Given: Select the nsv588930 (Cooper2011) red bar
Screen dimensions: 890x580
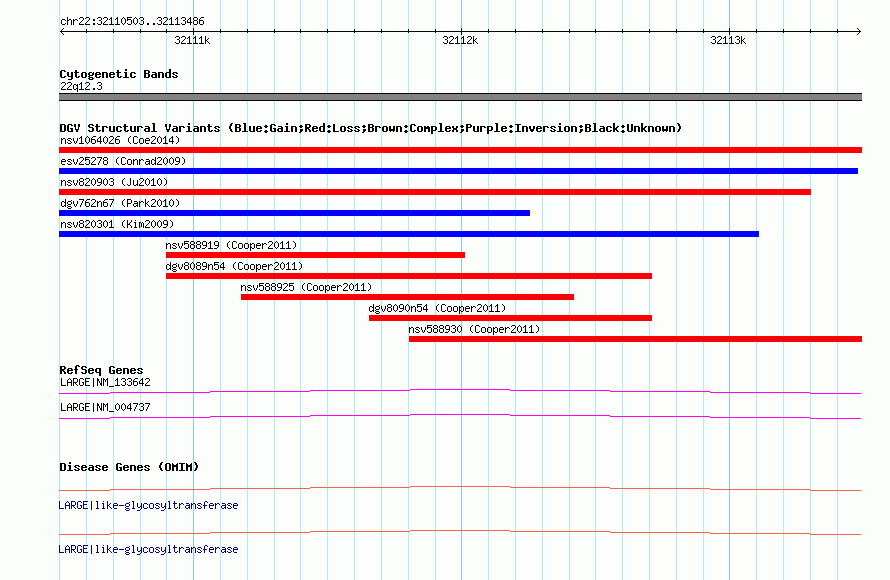Looking at the screenshot, I should [x=635, y=339].
